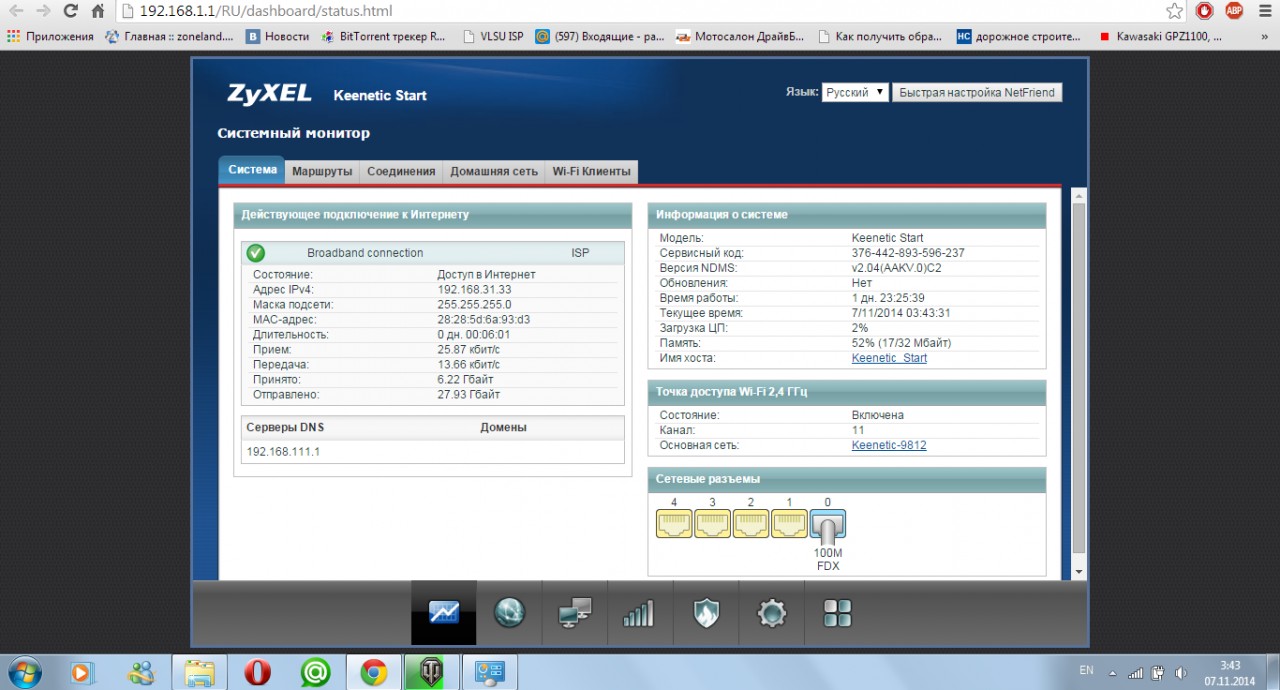1280x690 pixels.
Task: Switch to the Система tab
Action: point(252,170)
